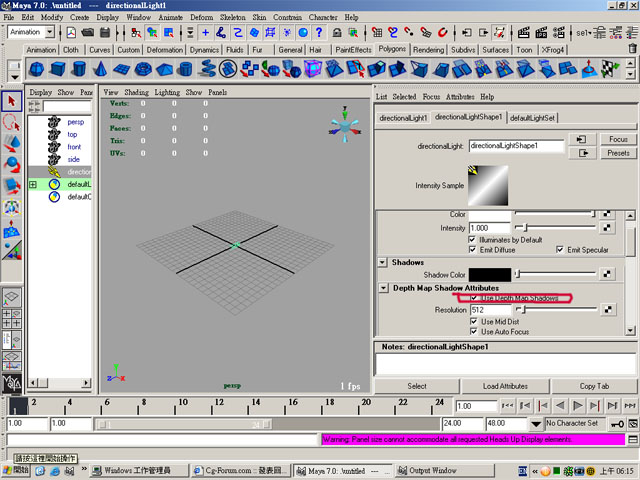Click the Focus button

tap(618, 139)
